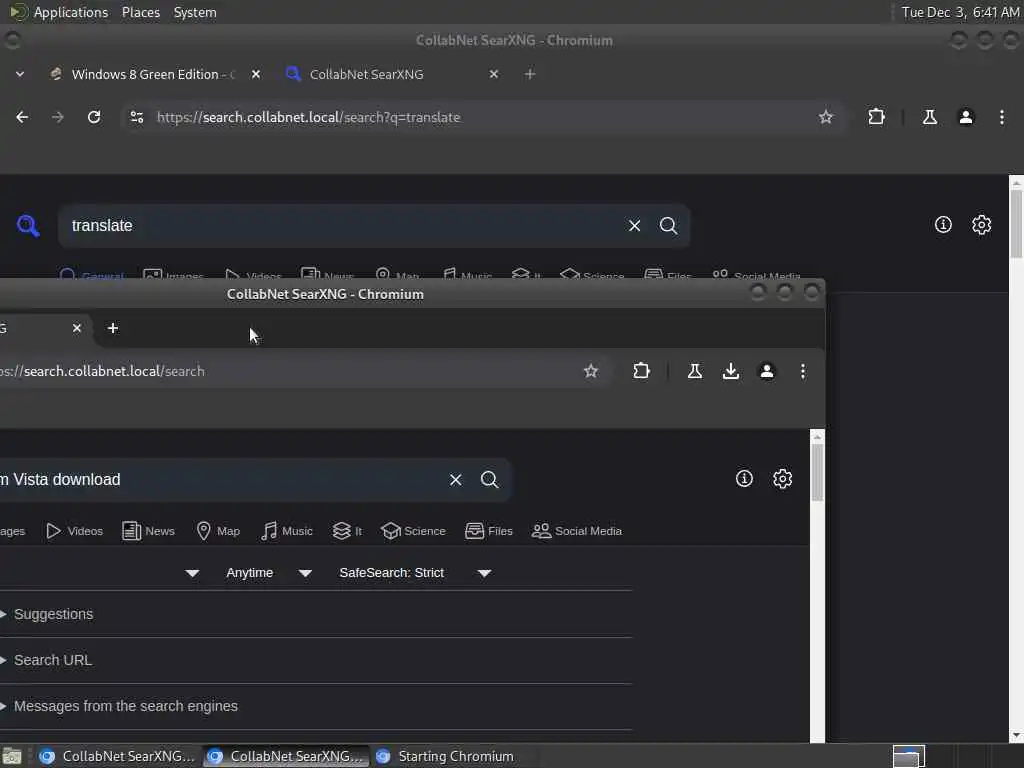Viewport: 1024px width, 768px height.
Task: Open Chrome Labs flask in front window
Action: [x=694, y=371]
